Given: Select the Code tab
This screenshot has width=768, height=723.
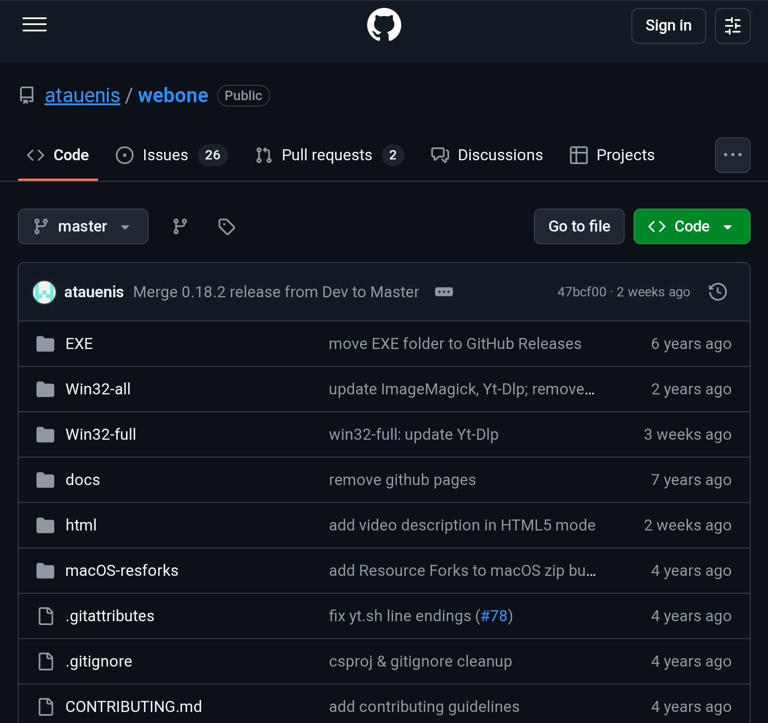Looking at the screenshot, I should [58, 155].
